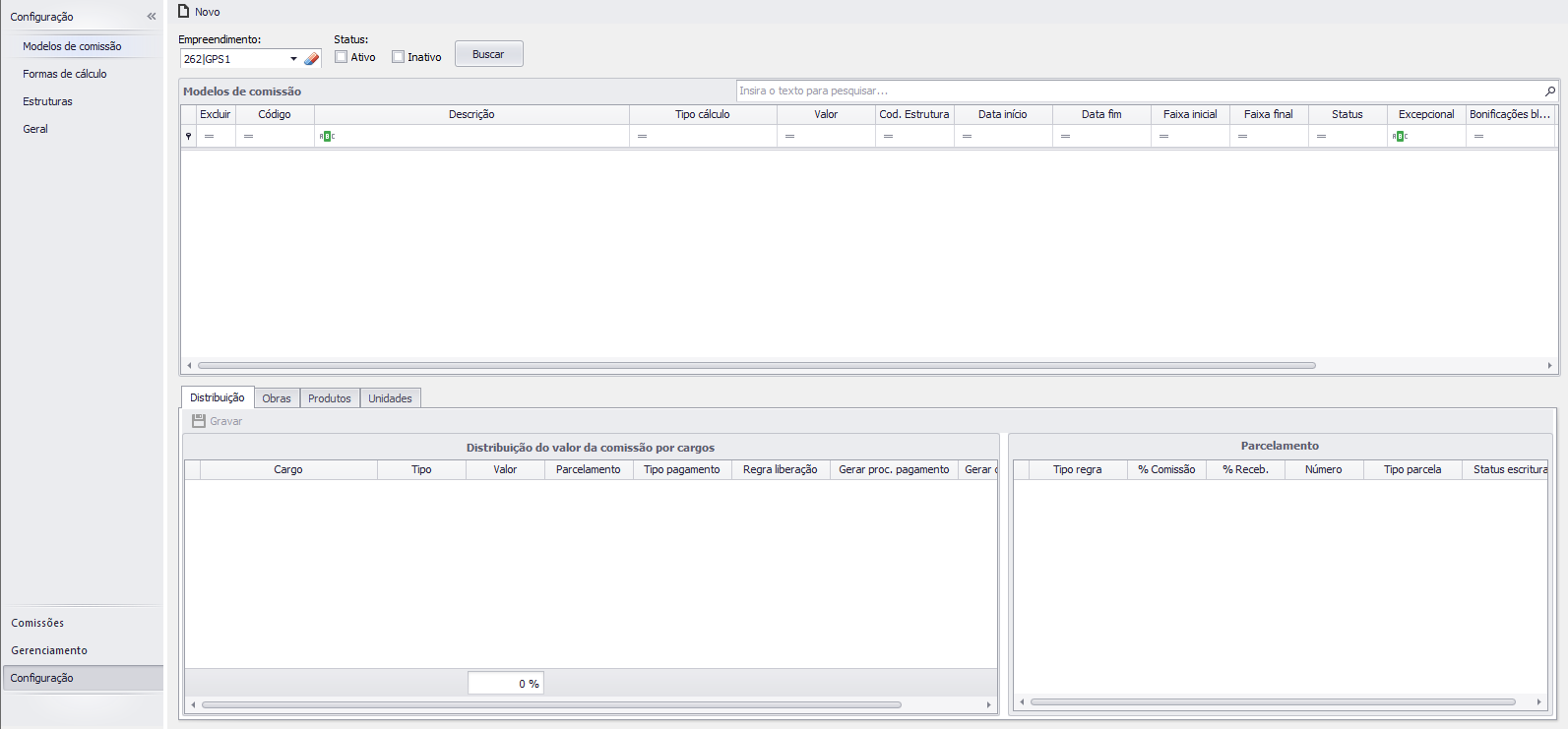Screen dimensions: 1568x729
Task: Sort by the Cargo column header
Action: (288, 469)
